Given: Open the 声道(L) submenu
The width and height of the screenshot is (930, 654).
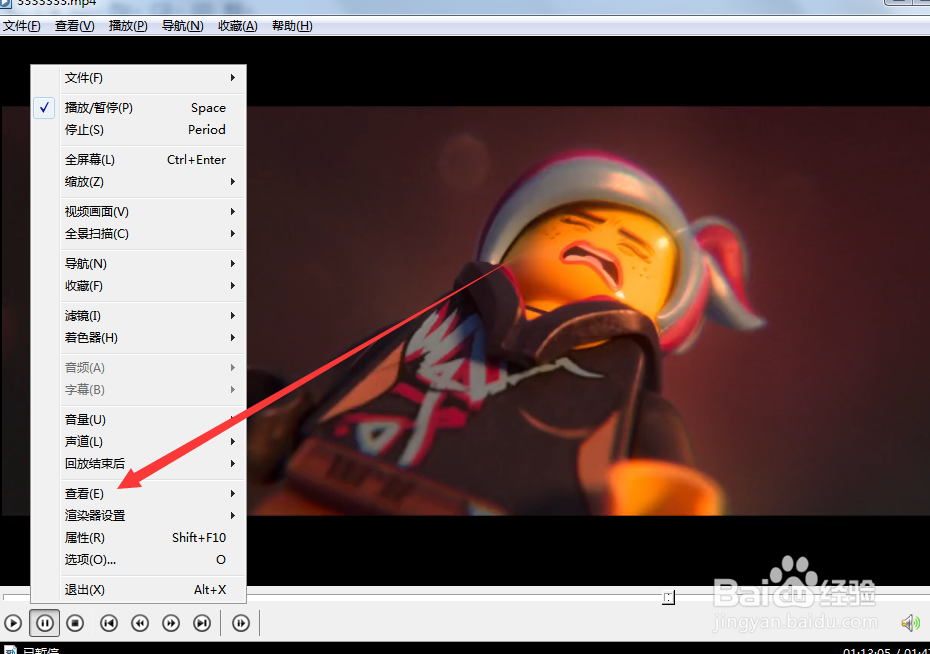Looking at the screenshot, I should pos(139,442).
